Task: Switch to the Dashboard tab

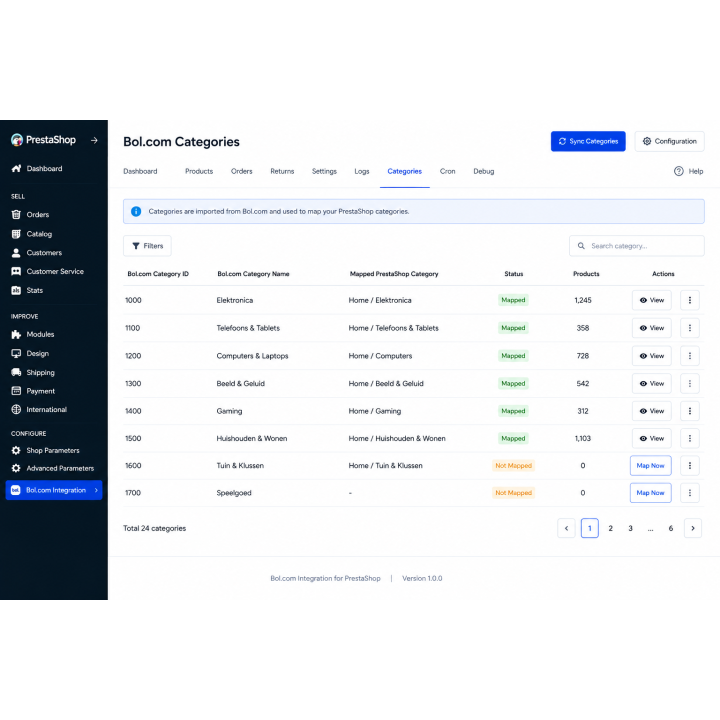Action: [x=140, y=171]
